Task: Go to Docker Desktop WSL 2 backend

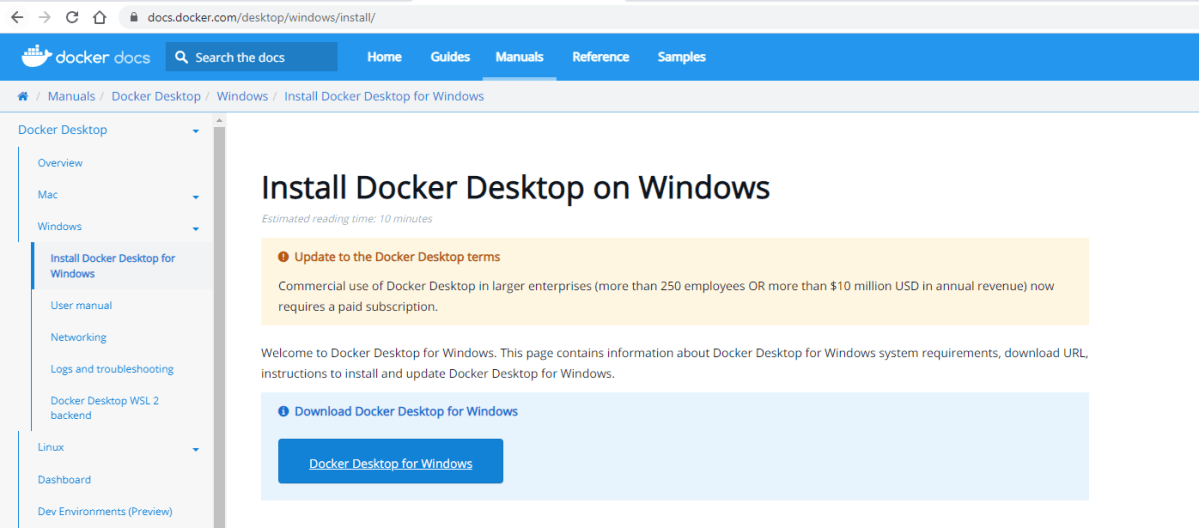Action: click(x=105, y=407)
